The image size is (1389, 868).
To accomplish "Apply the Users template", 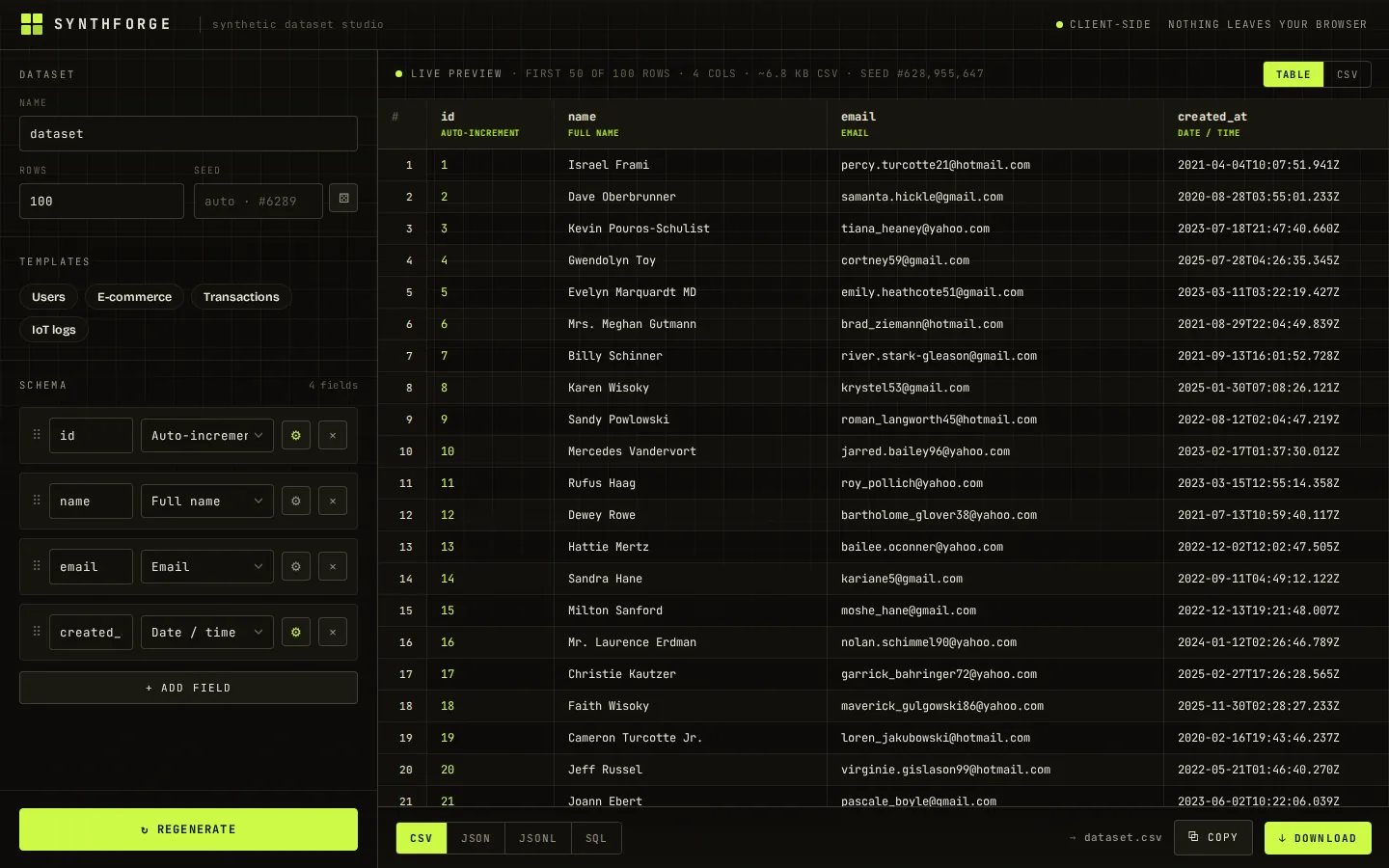I will pos(48,297).
